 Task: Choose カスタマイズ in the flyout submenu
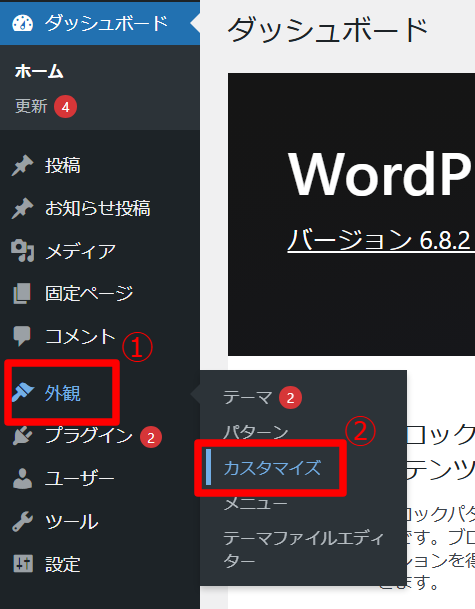tap(272, 468)
